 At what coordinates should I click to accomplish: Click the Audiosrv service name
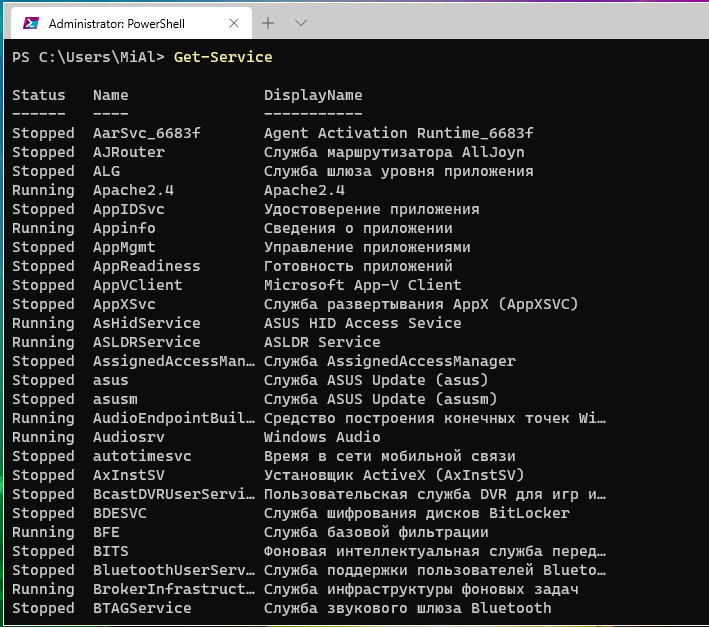[x=129, y=437]
